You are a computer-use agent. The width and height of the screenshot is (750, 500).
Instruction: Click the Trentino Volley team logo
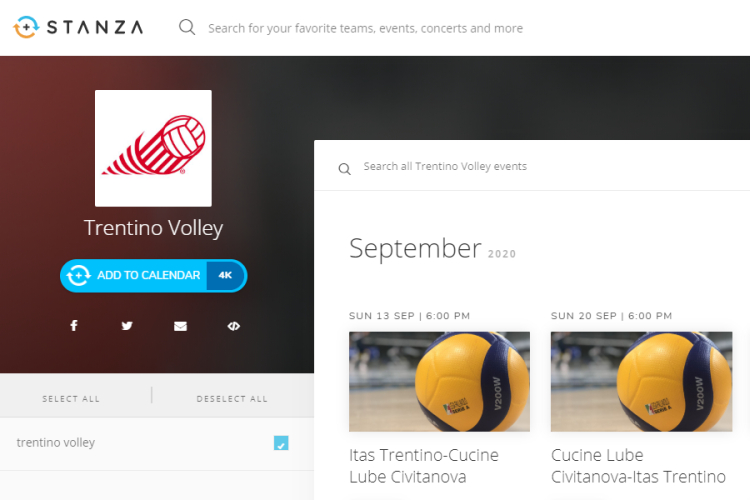coord(153,148)
